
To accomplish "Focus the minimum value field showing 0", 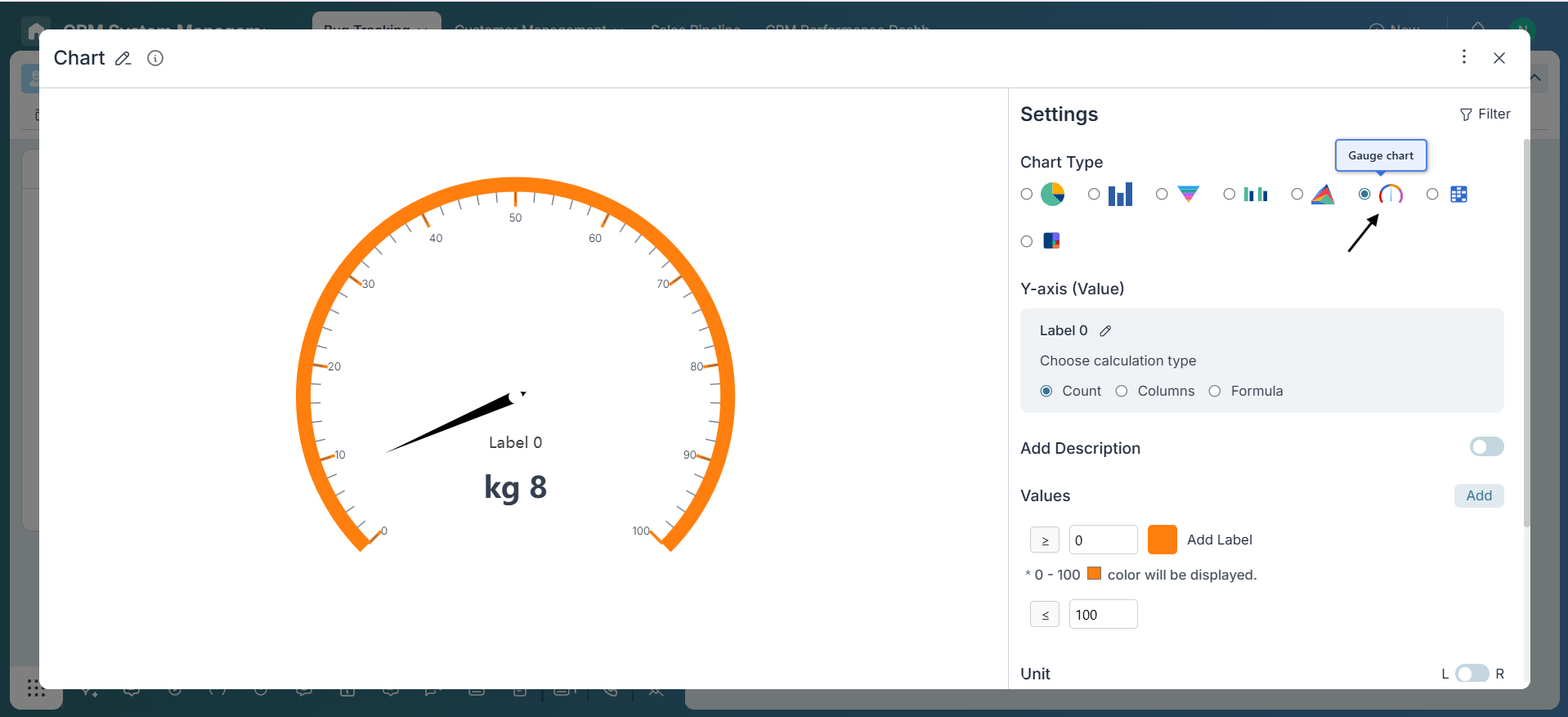I will point(1103,540).
